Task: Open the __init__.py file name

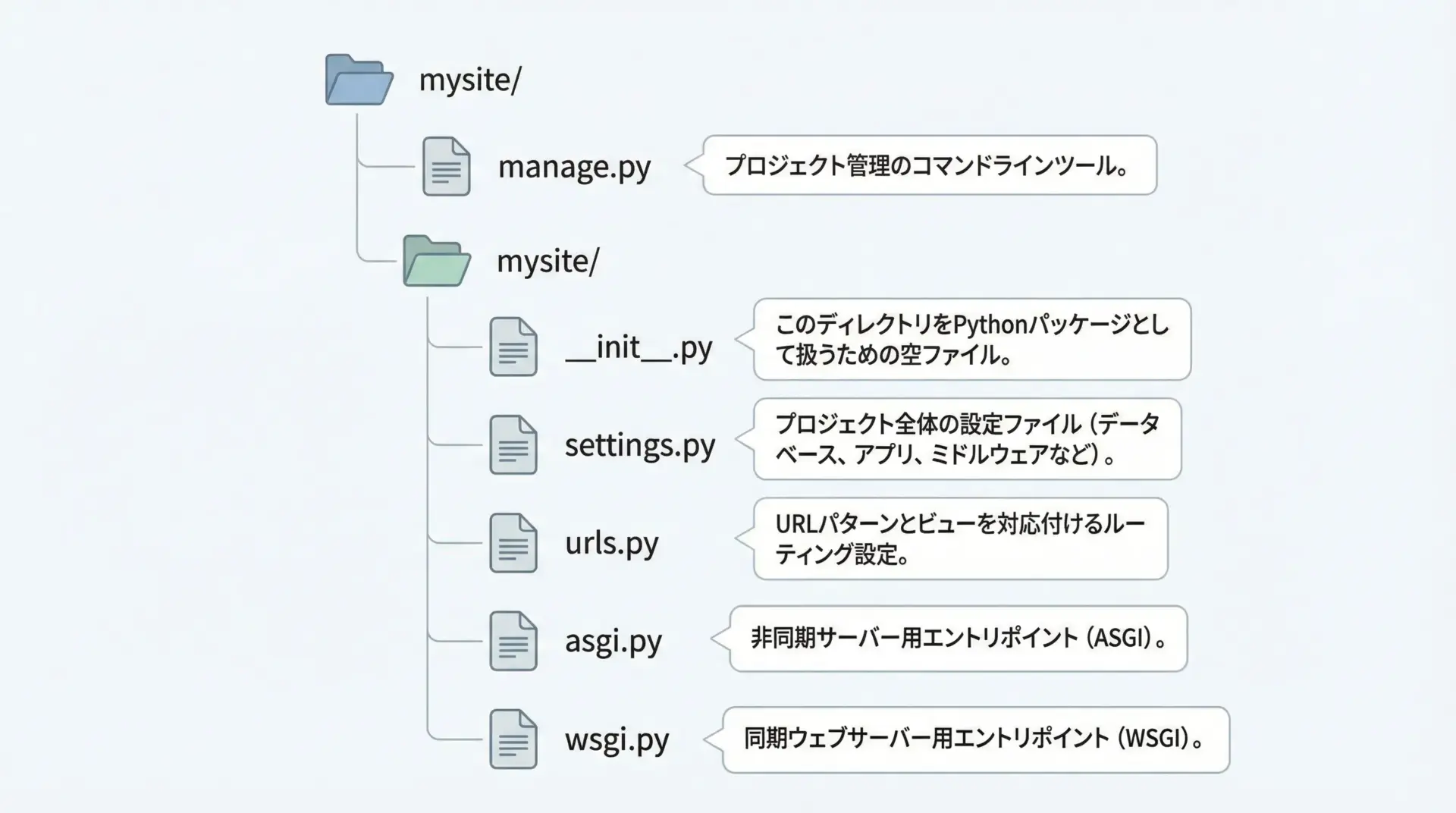Action: [639, 347]
